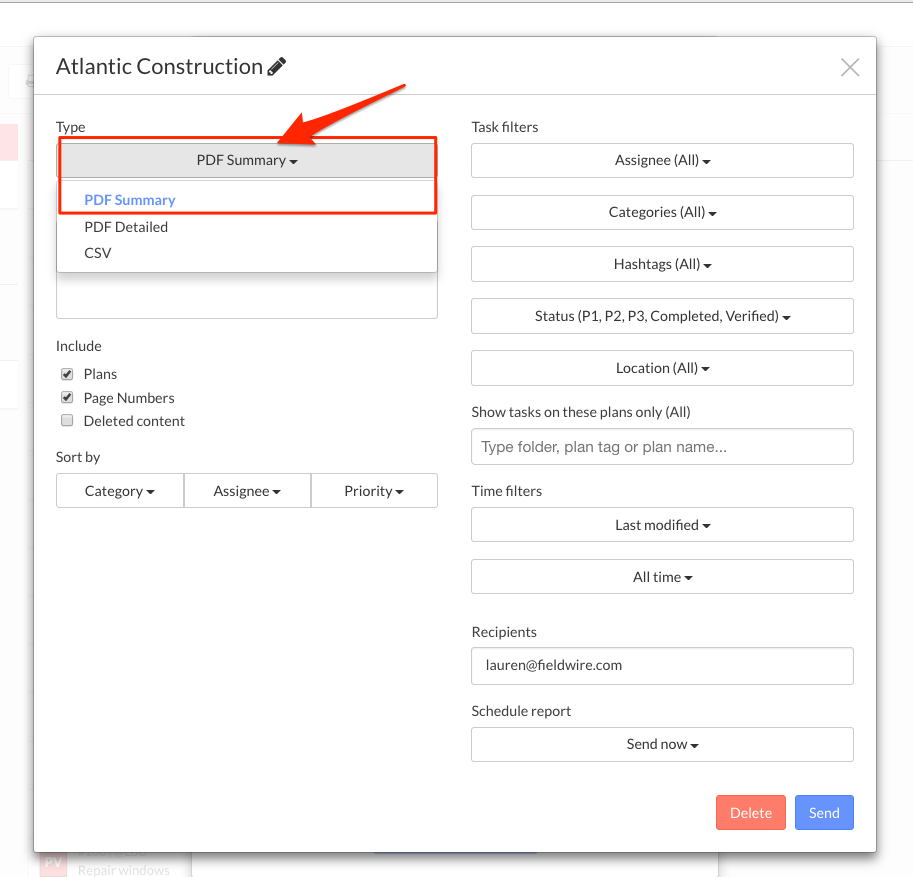Screen dimensions: 913x877
Task: Enable Deleted content checkbox
Action: click(x=67, y=420)
